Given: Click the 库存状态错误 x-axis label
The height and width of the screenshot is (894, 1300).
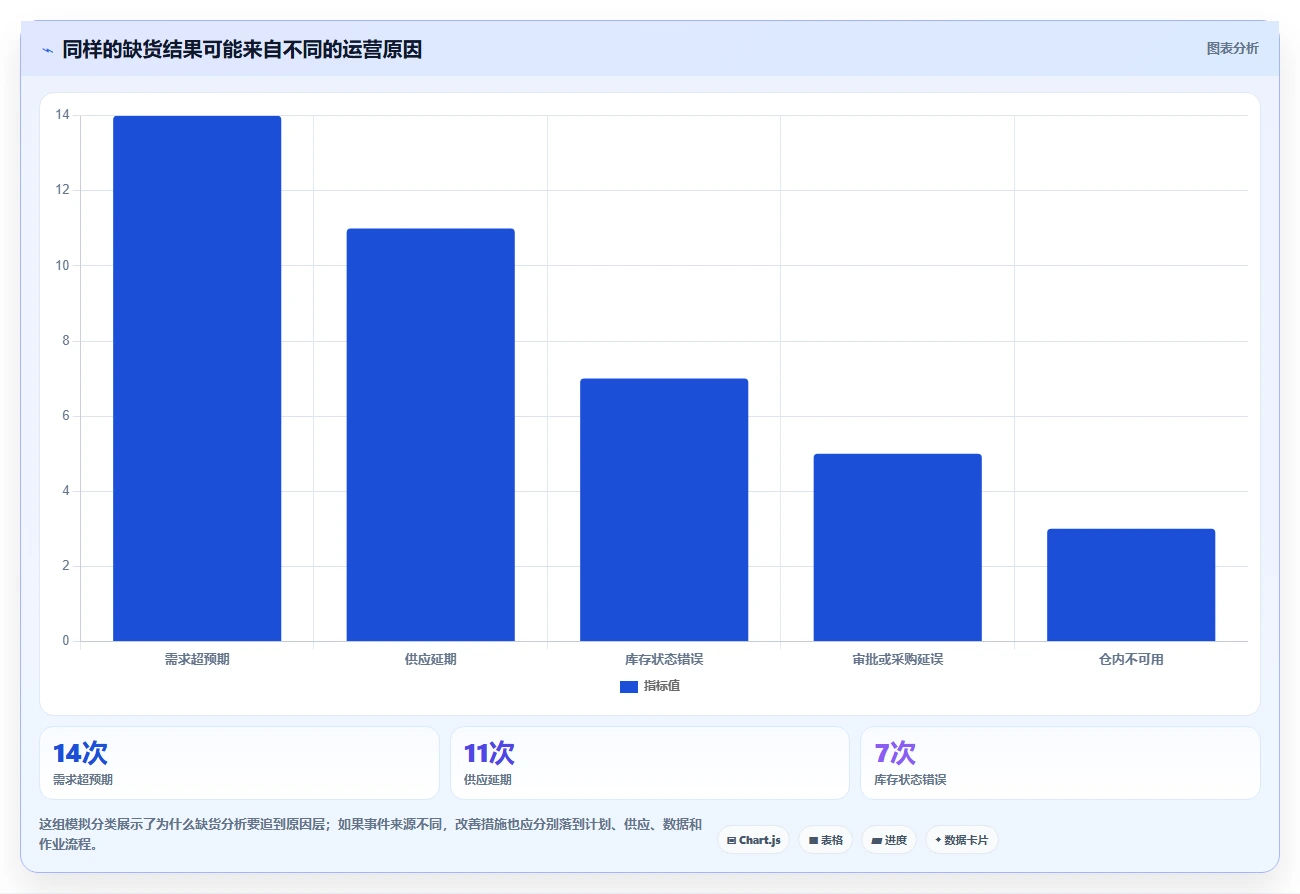Looking at the screenshot, I should pyautogui.click(x=664, y=660).
